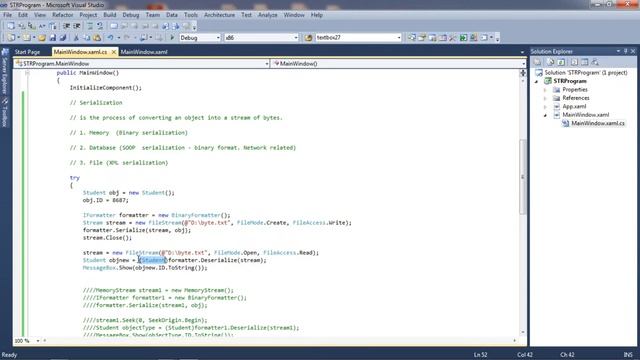This screenshot has height=360, width=640.
Task: Click the 'InitializeComponent();' code line
Action: (x=105, y=88)
